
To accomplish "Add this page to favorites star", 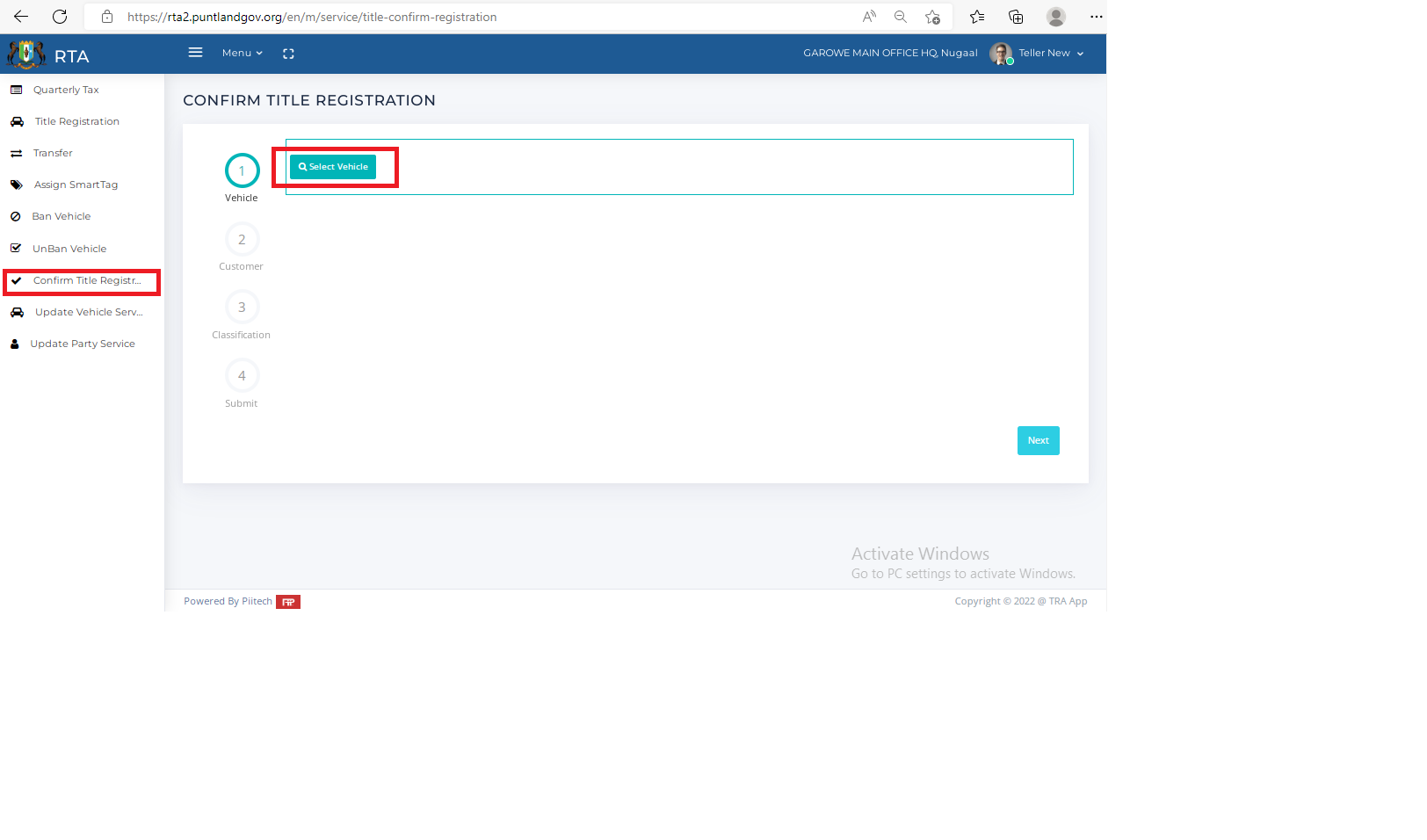I will 932,17.
